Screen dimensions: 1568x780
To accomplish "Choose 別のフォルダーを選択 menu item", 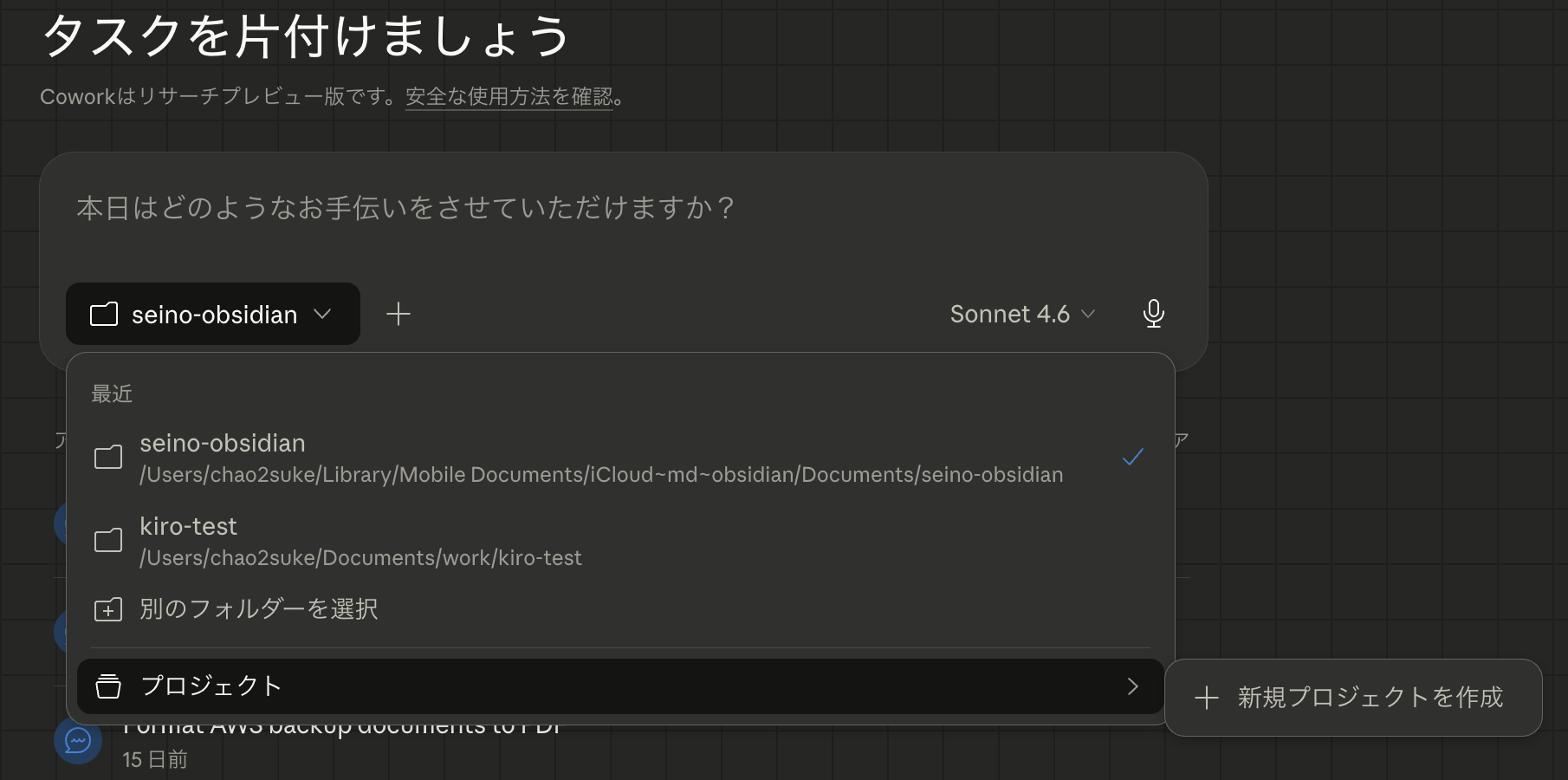I will tap(258, 609).
